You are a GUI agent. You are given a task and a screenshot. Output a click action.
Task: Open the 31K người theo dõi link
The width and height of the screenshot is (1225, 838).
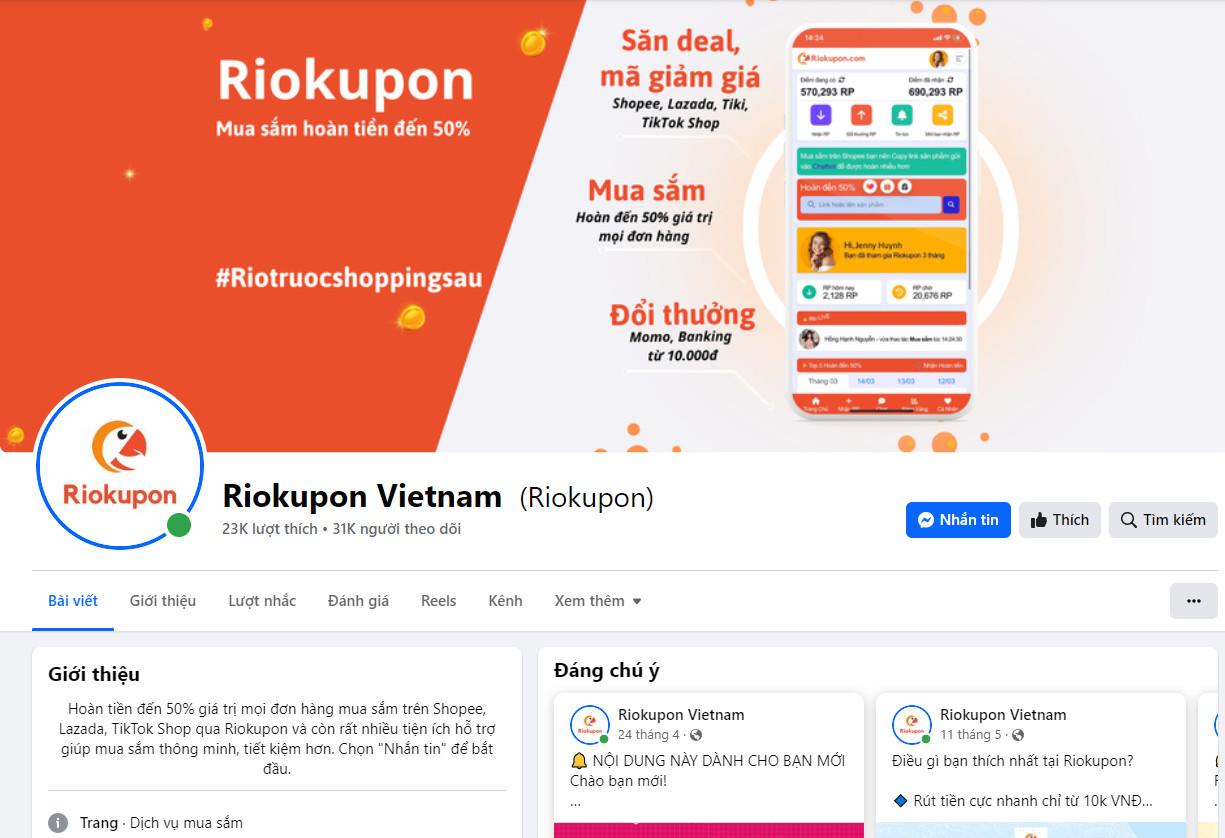[396, 529]
